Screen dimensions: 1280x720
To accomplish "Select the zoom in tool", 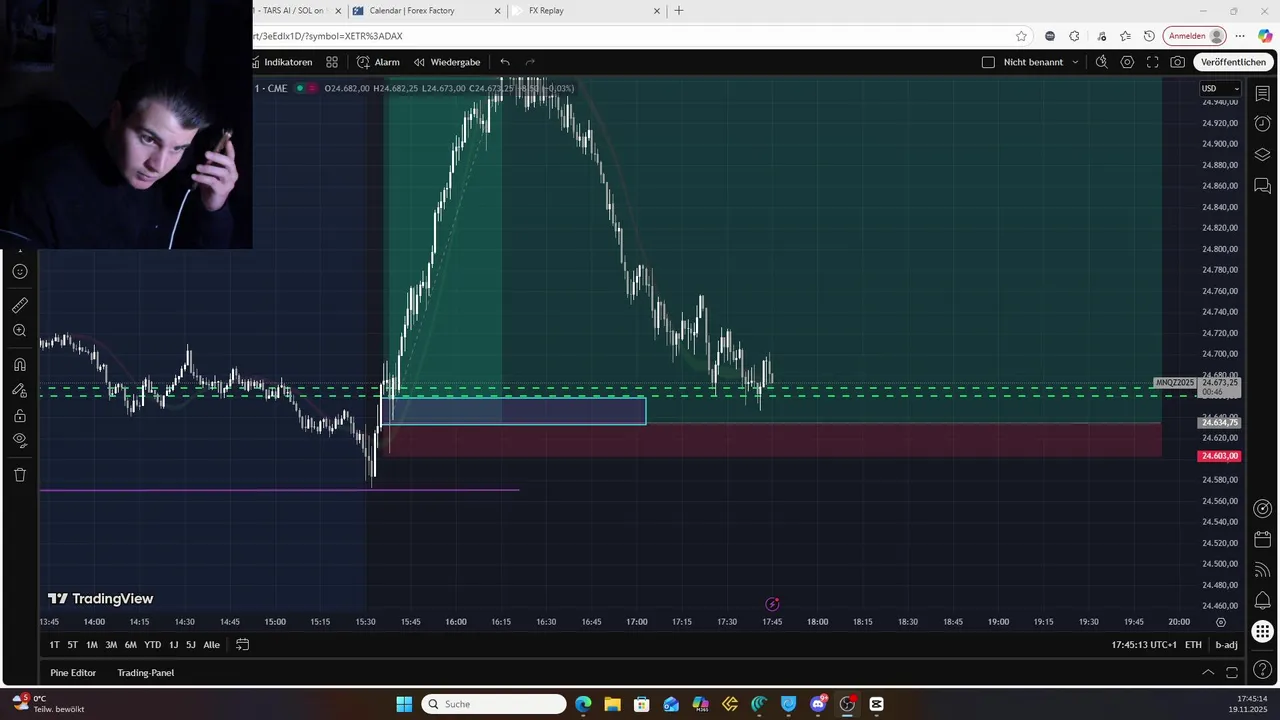I will 19,331.
